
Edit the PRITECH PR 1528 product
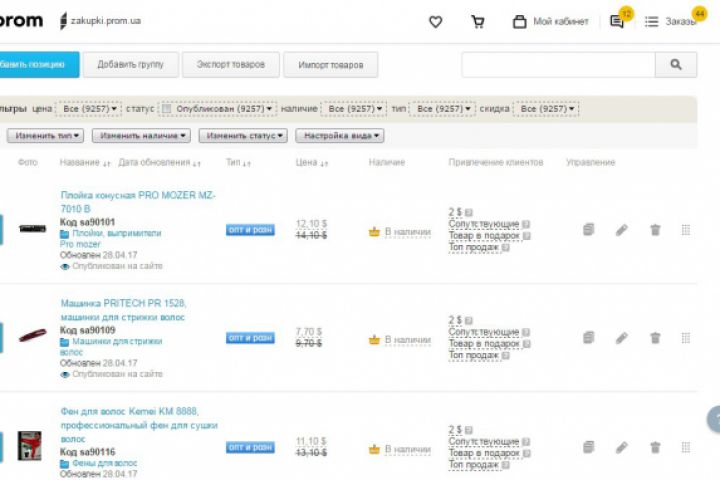622,338
